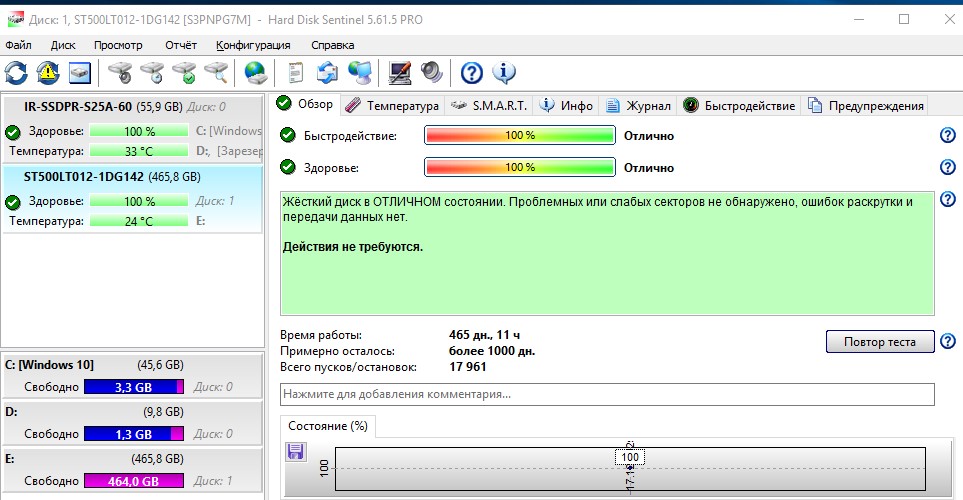Image resolution: width=963 pixels, height=500 pixels.
Task: Open the Диск menu
Action: click(63, 45)
